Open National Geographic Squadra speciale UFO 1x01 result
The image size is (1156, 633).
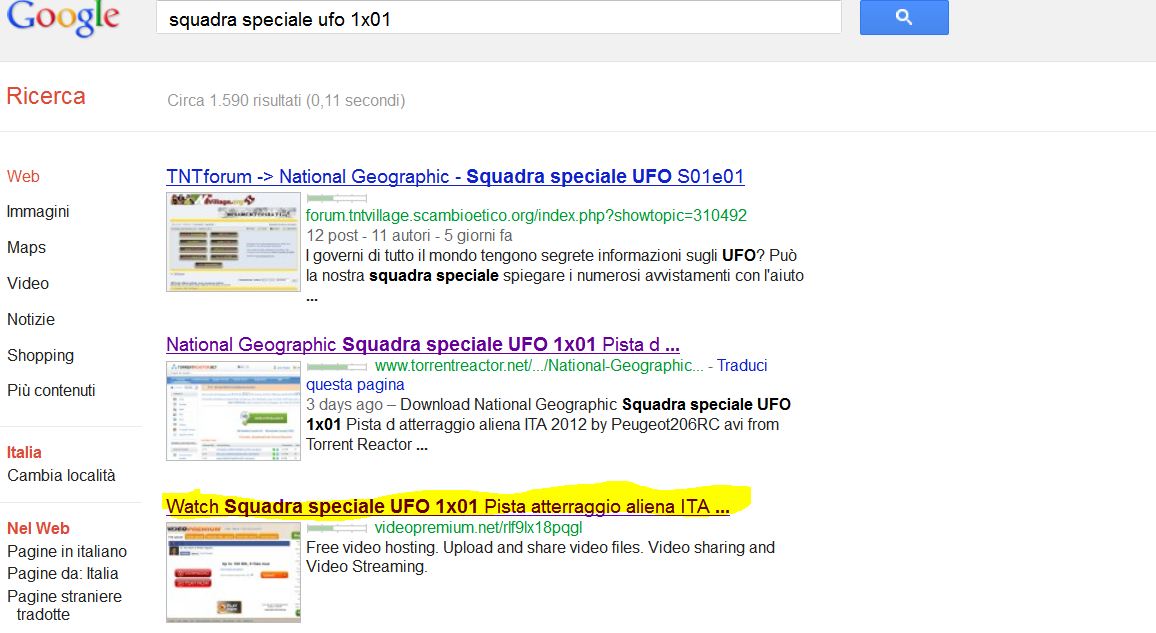[x=422, y=345]
